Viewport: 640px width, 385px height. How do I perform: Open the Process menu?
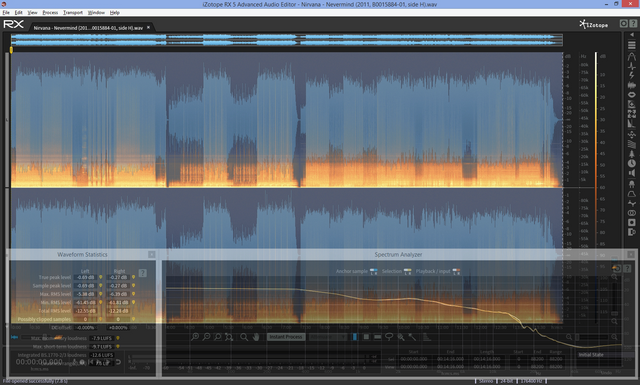pos(50,13)
